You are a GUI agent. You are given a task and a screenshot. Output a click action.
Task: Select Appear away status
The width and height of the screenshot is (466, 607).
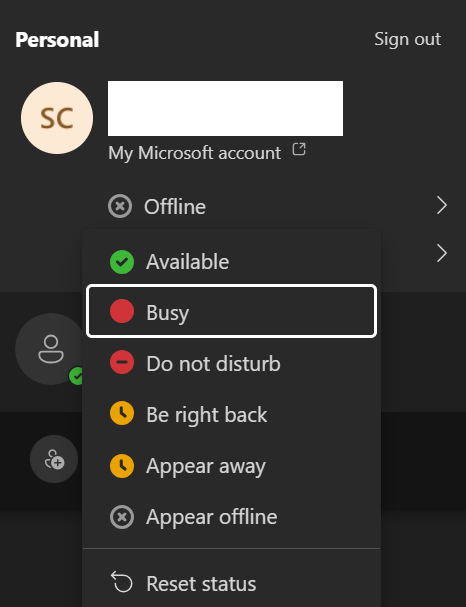point(231,466)
